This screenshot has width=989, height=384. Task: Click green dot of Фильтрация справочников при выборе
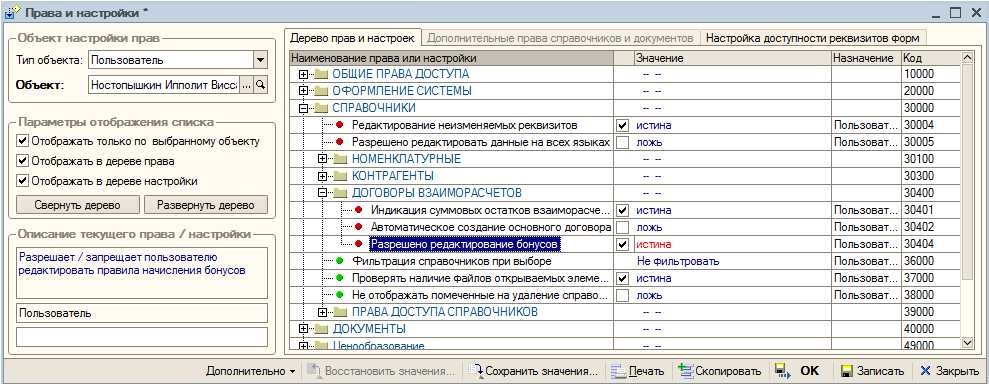click(340, 261)
